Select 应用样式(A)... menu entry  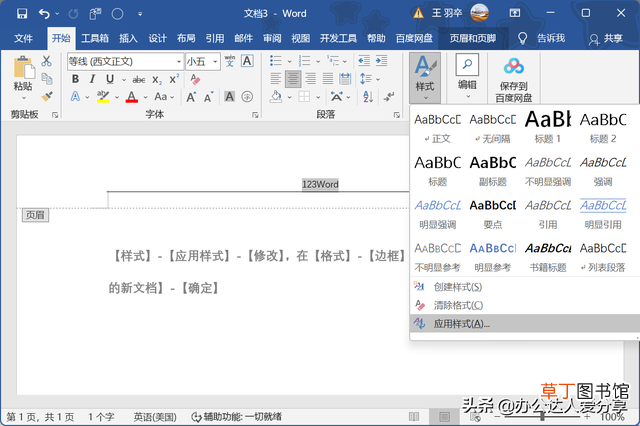pyautogui.click(x=525, y=324)
